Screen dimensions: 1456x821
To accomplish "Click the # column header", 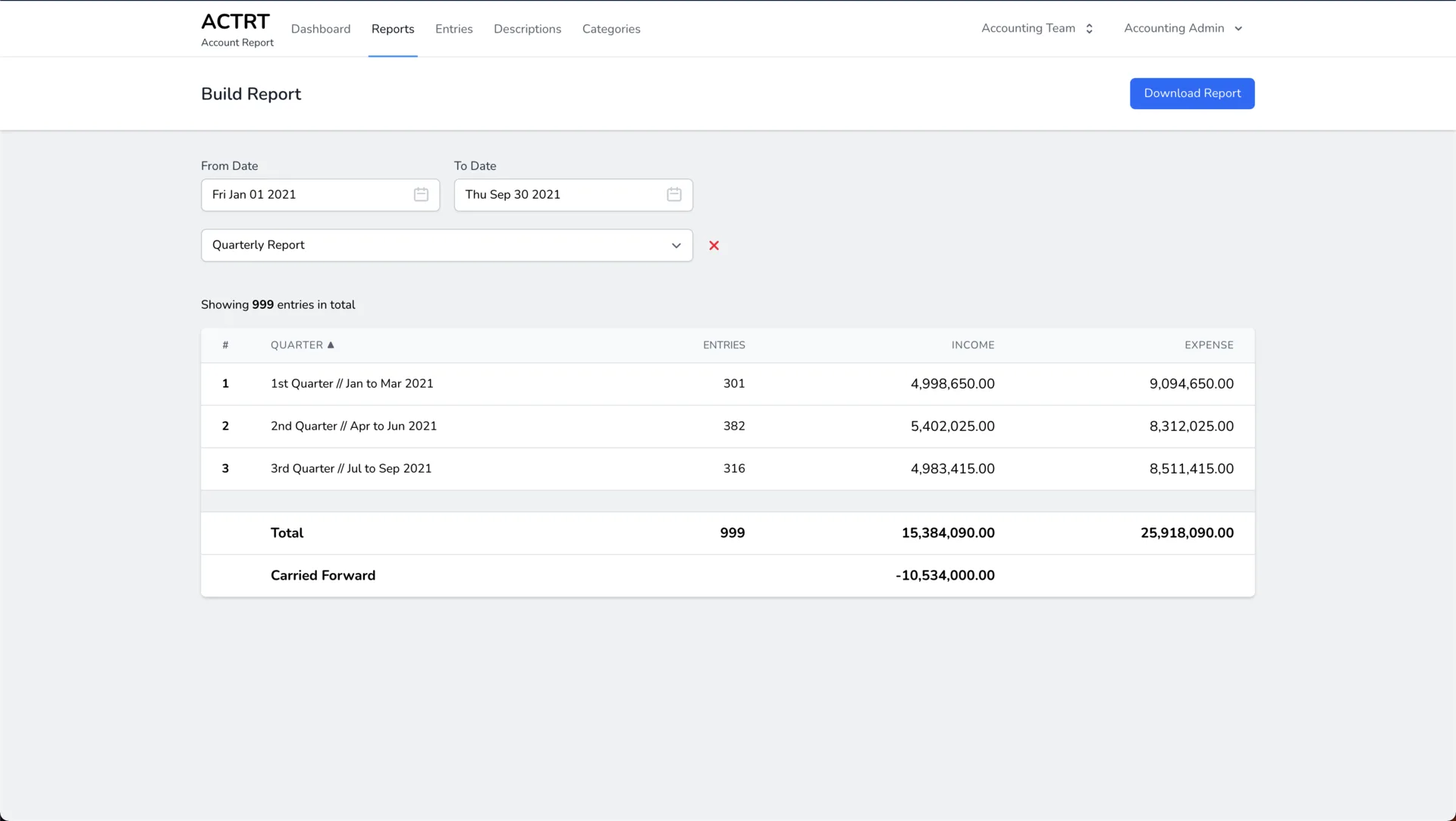I will click(x=225, y=344).
